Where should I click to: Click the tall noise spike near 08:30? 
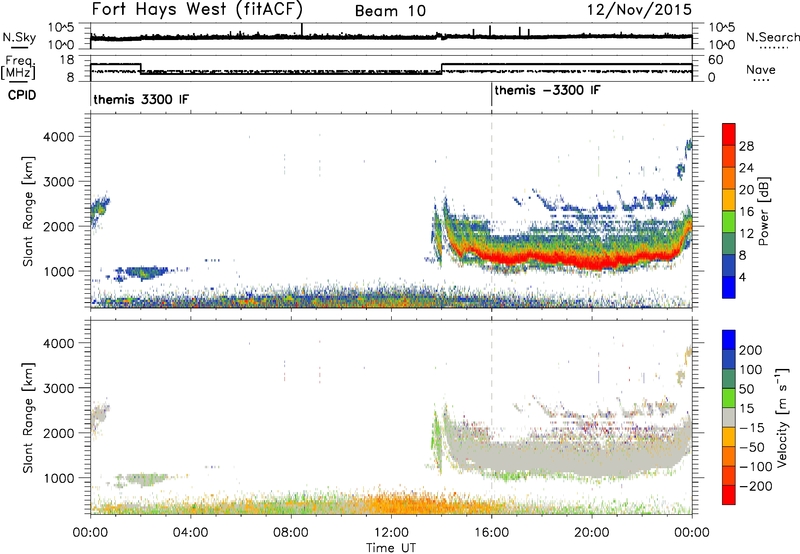[302, 30]
